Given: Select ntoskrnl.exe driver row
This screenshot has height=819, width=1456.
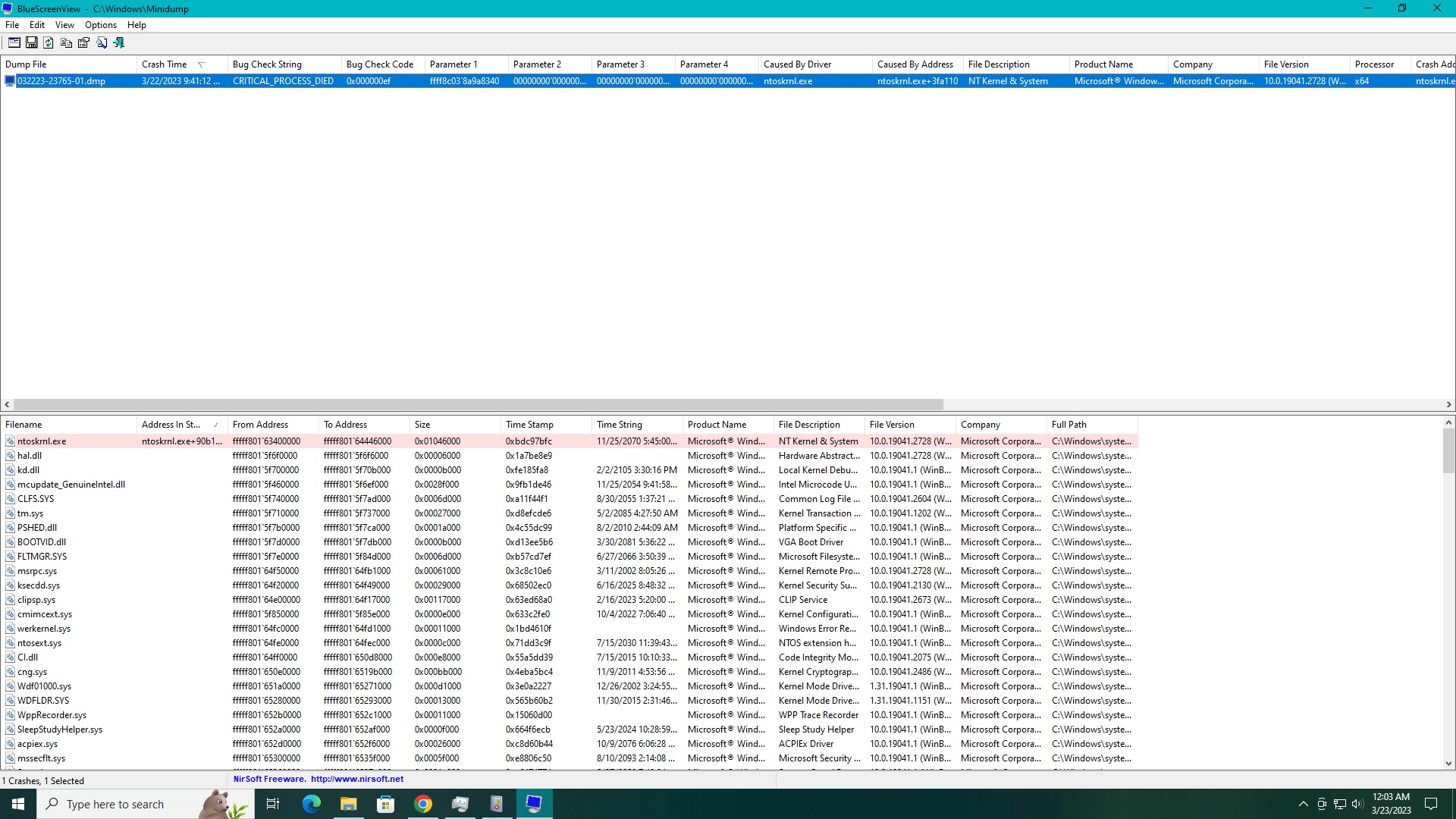Looking at the screenshot, I should point(569,441).
